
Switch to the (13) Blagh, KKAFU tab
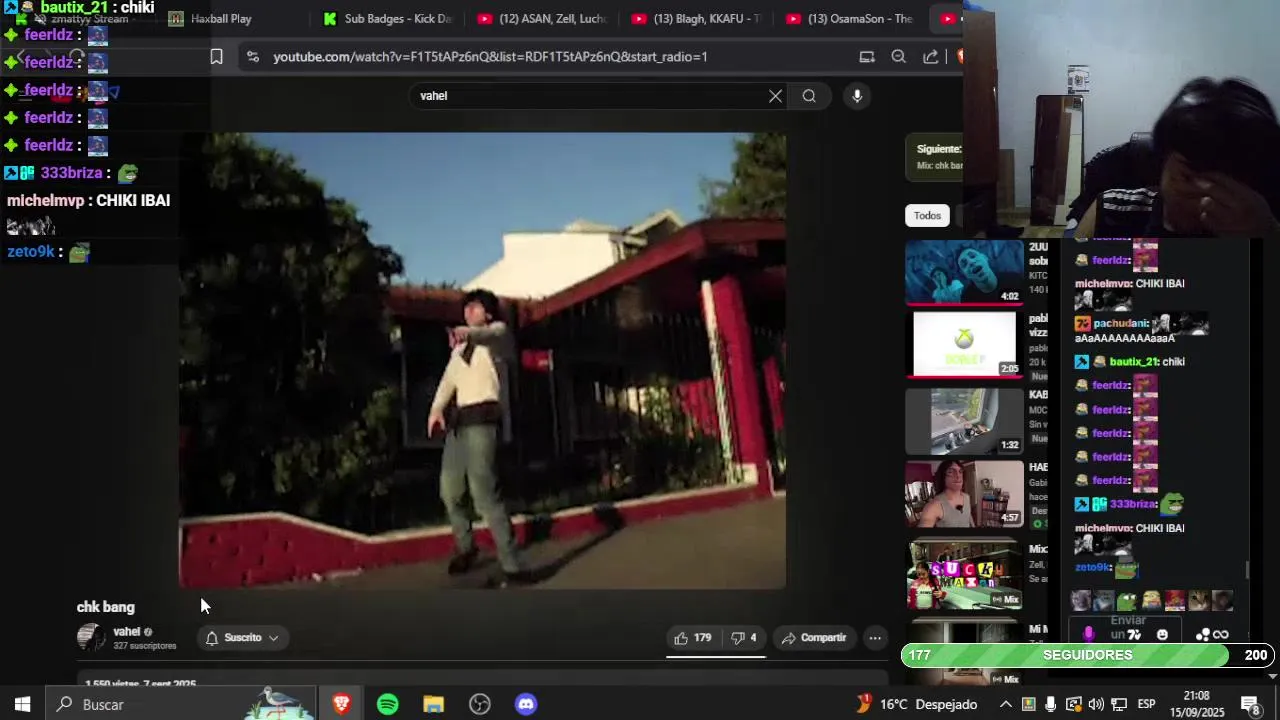coord(698,18)
